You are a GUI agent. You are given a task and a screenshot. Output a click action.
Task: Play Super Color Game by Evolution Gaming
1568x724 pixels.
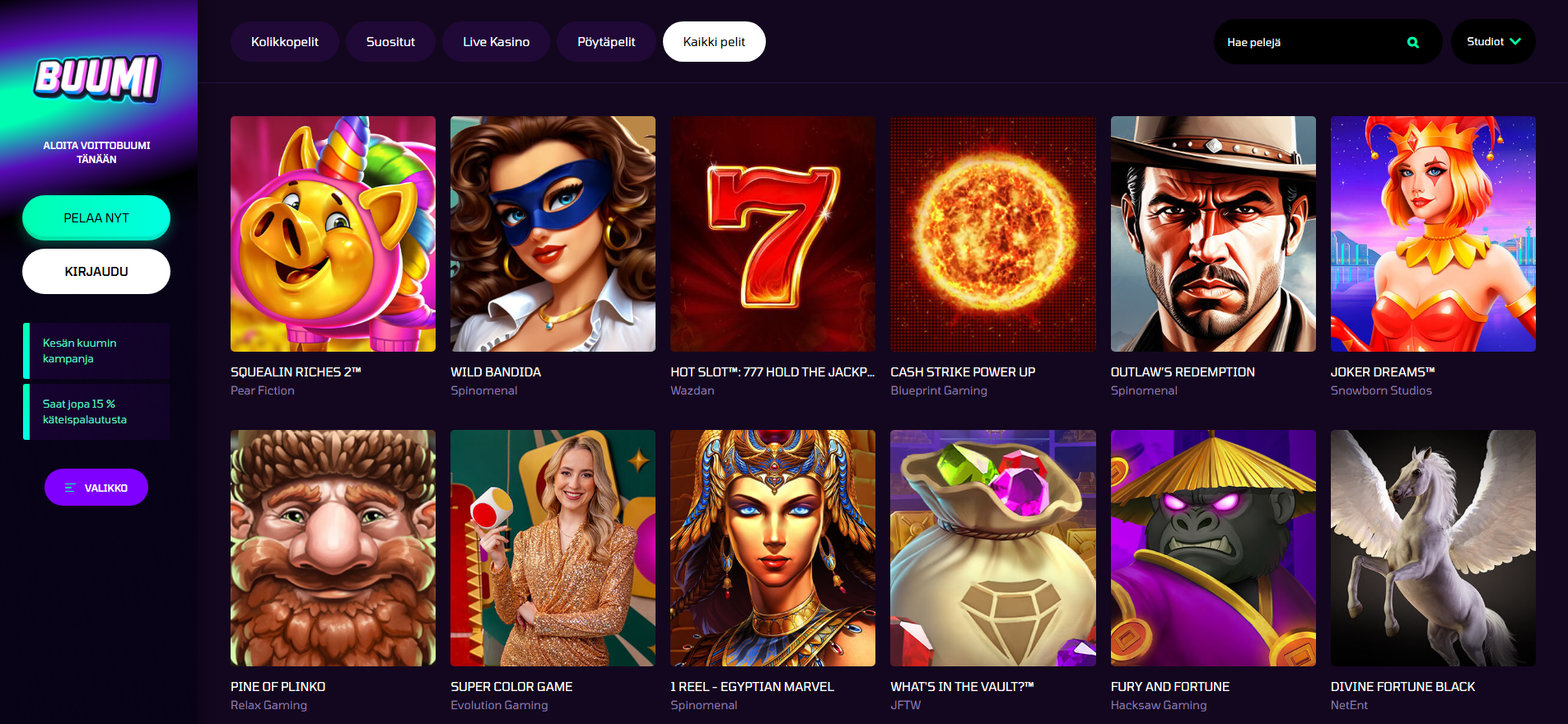(x=552, y=548)
